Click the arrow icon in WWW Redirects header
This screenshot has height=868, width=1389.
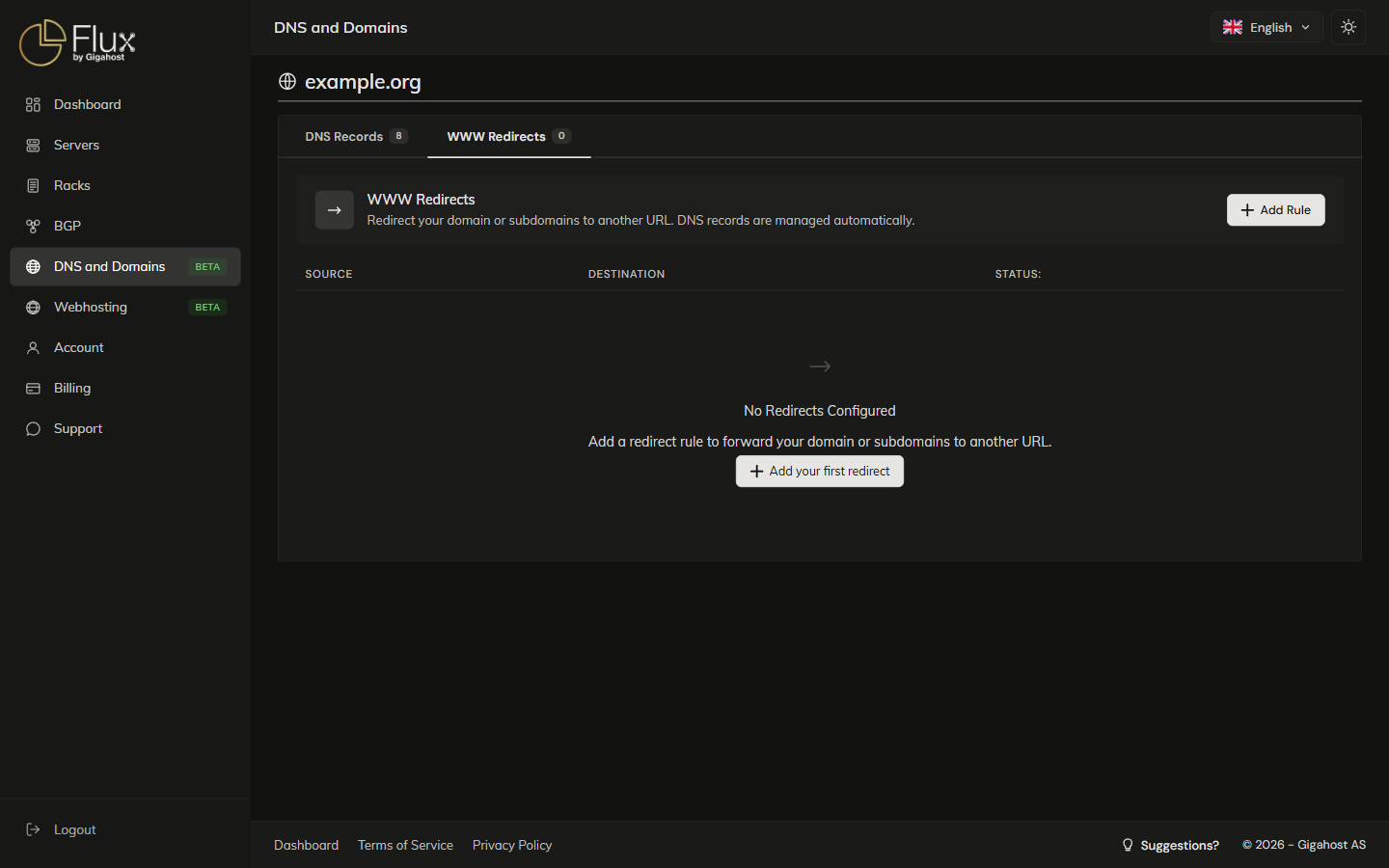pyautogui.click(x=335, y=210)
